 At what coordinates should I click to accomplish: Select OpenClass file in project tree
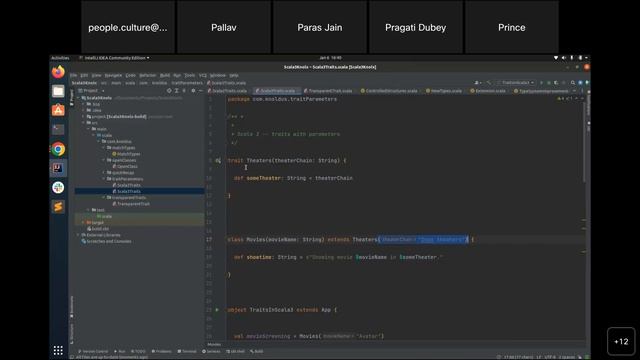125,167
